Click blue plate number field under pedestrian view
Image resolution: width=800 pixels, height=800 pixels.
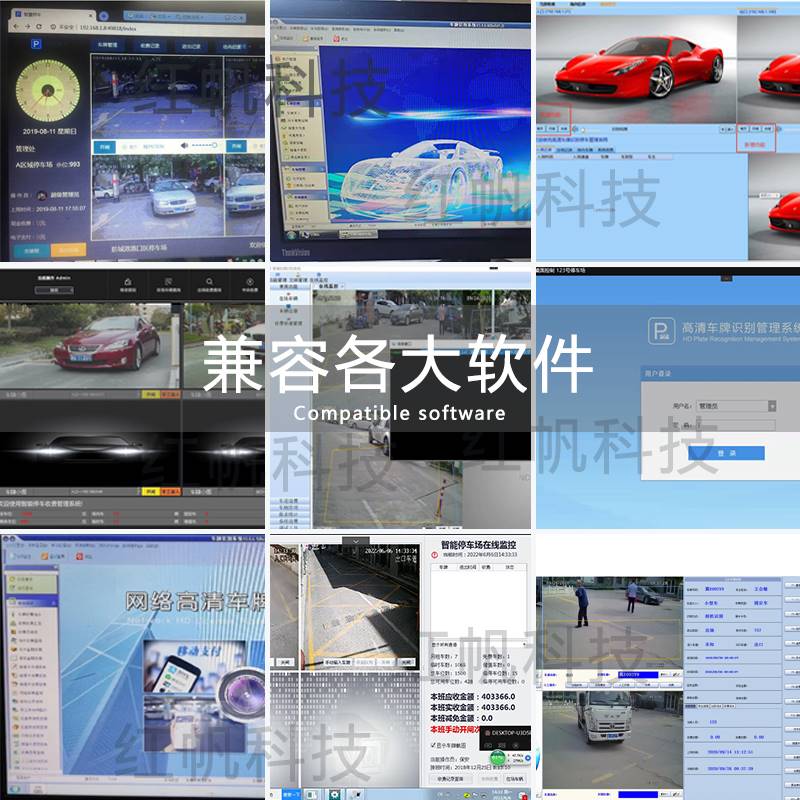pyautogui.click(x=638, y=674)
